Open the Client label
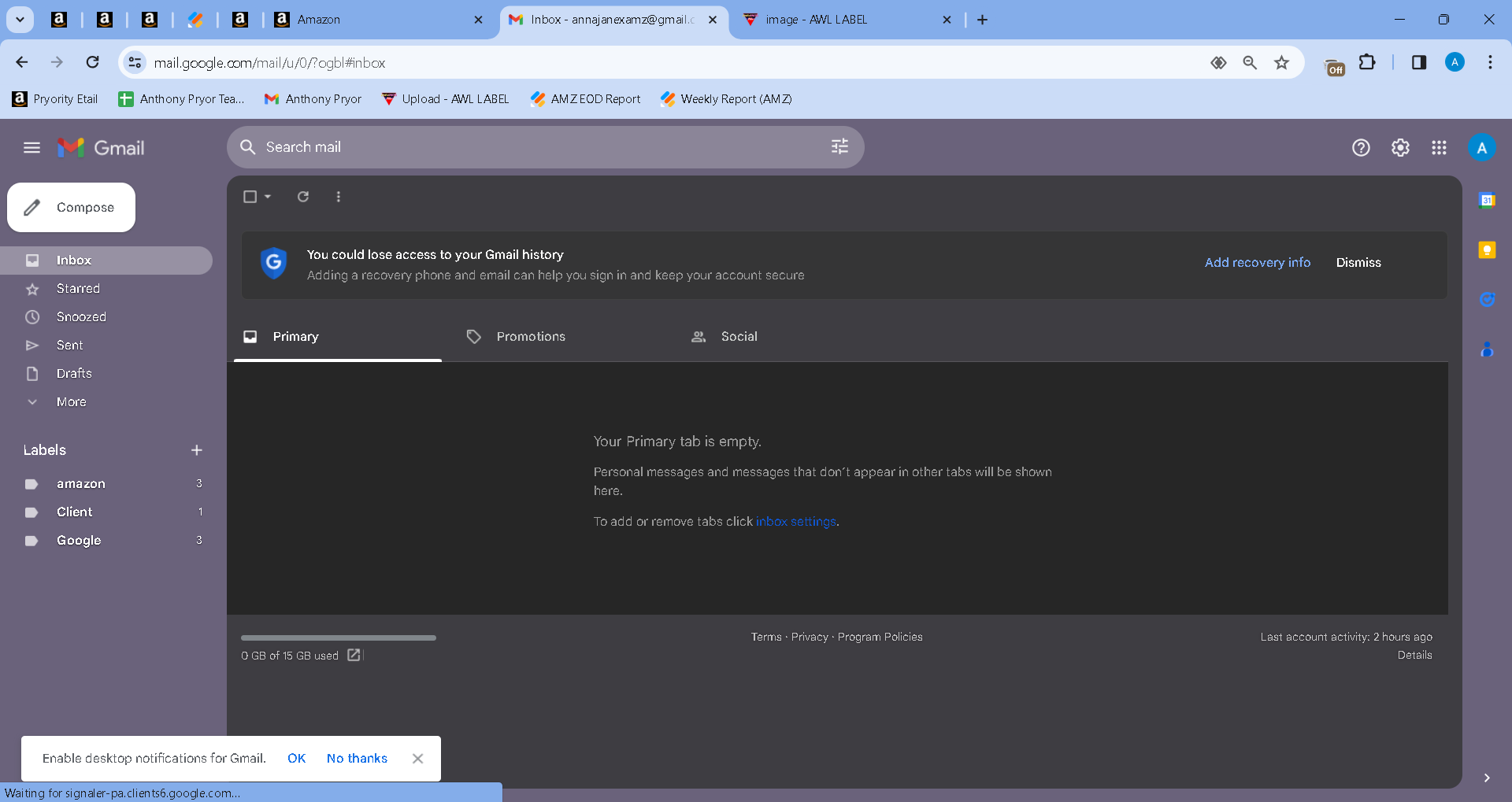1512x802 pixels. click(106, 512)
